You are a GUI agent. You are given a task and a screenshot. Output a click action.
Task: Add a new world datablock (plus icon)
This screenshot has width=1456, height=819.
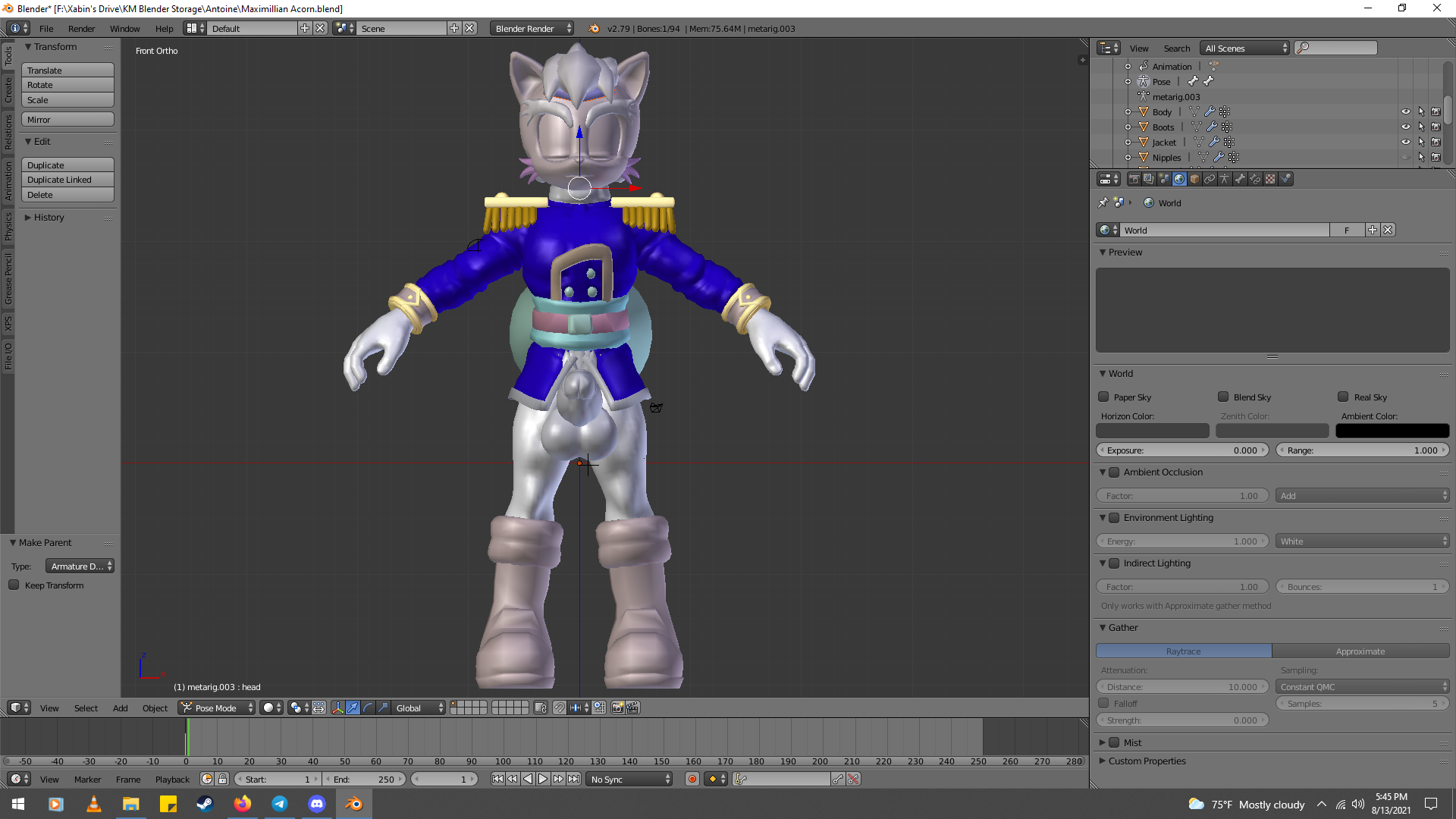1372,230
